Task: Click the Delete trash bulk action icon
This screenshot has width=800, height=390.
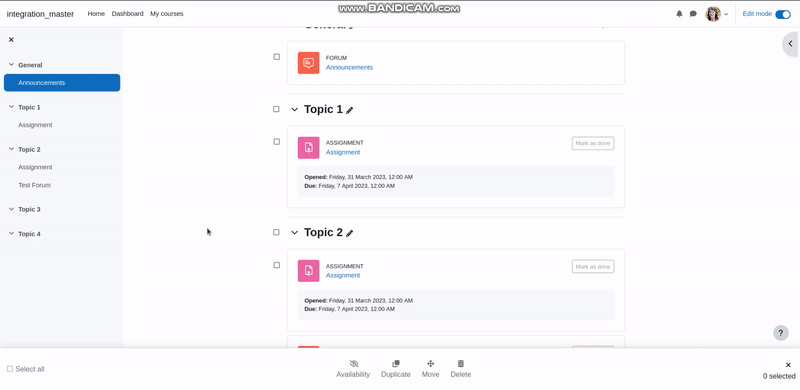Action: tap(461, 363)
